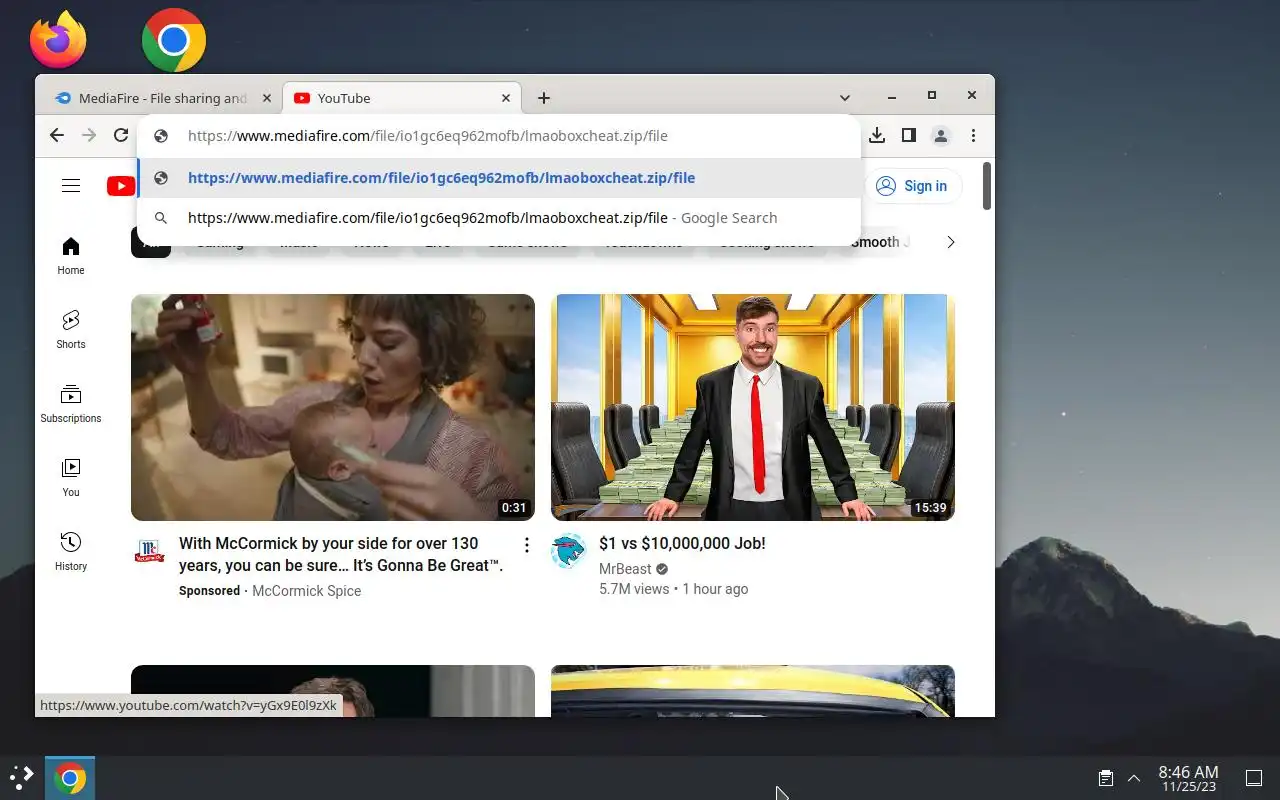
Task: Reload the current page
Action: point(121,135)
